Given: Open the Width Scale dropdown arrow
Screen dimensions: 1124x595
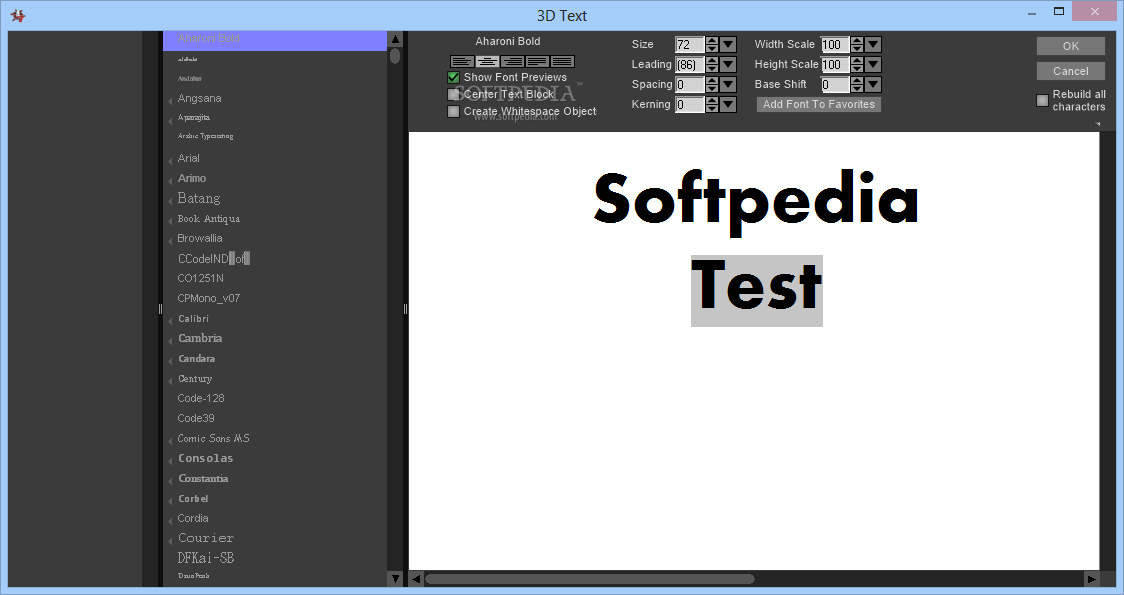Looking at the screenshot, I should 873,44.
